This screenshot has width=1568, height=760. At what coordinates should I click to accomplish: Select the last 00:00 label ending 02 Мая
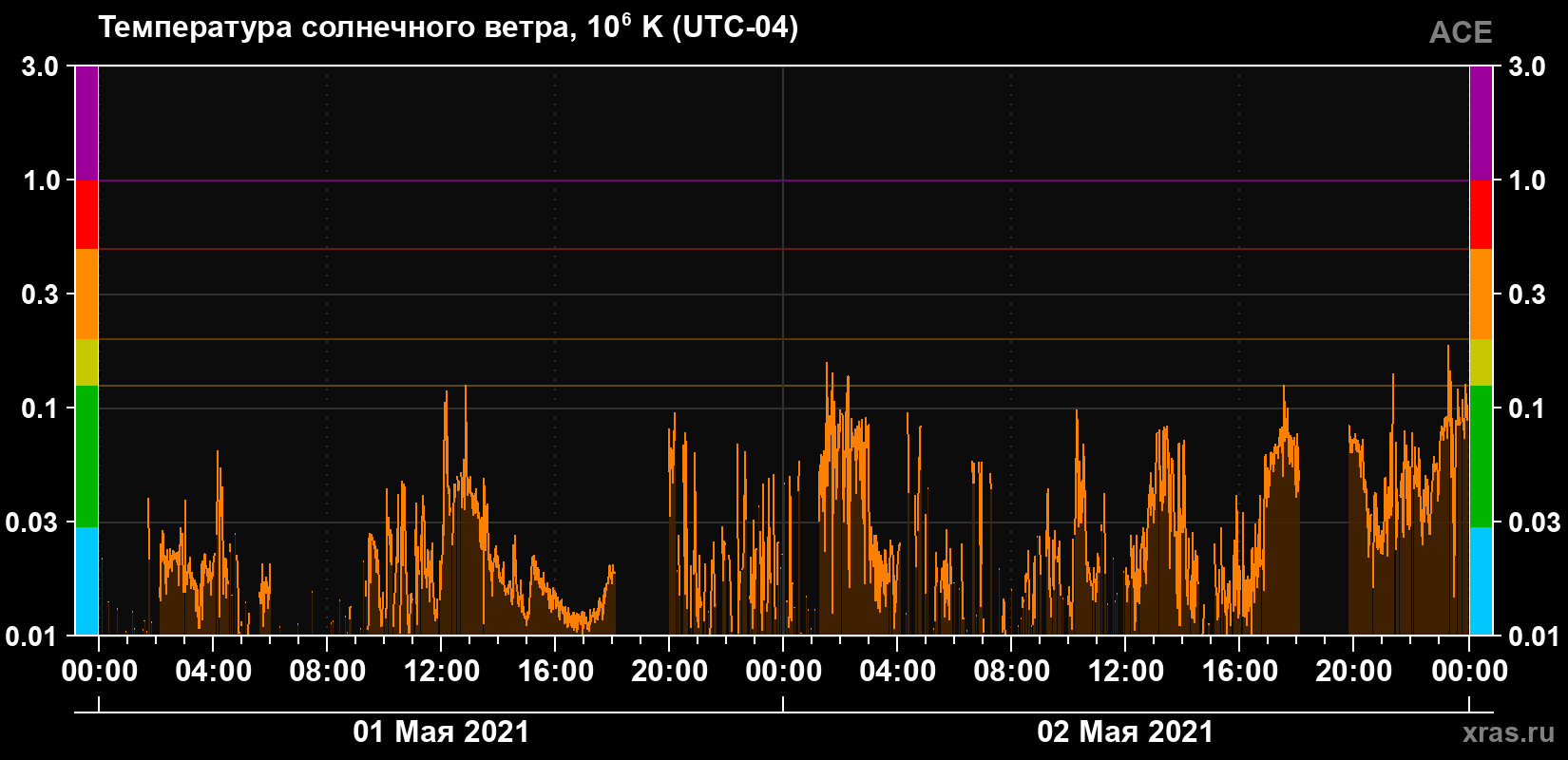[x=1469, y=672]
